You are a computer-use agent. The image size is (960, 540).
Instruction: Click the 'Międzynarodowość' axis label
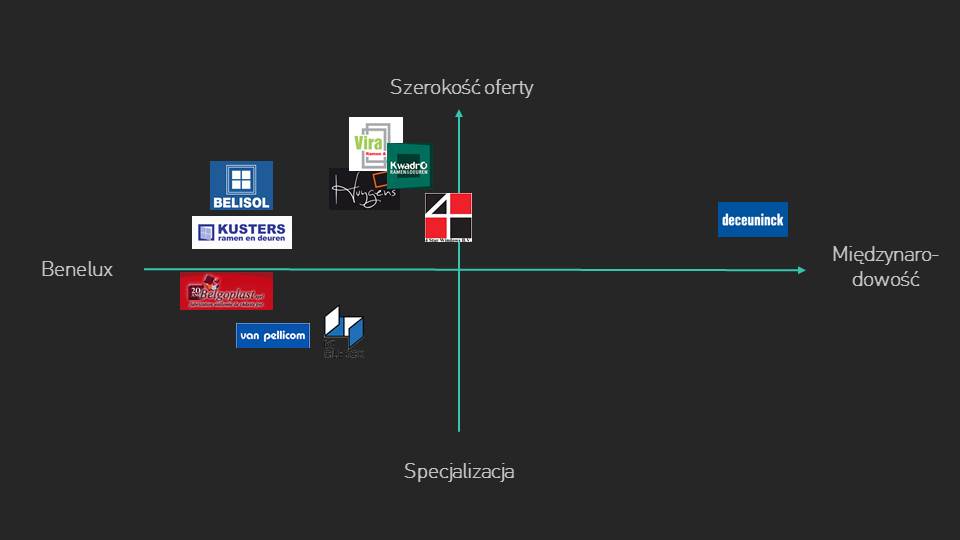pos(885,266)
